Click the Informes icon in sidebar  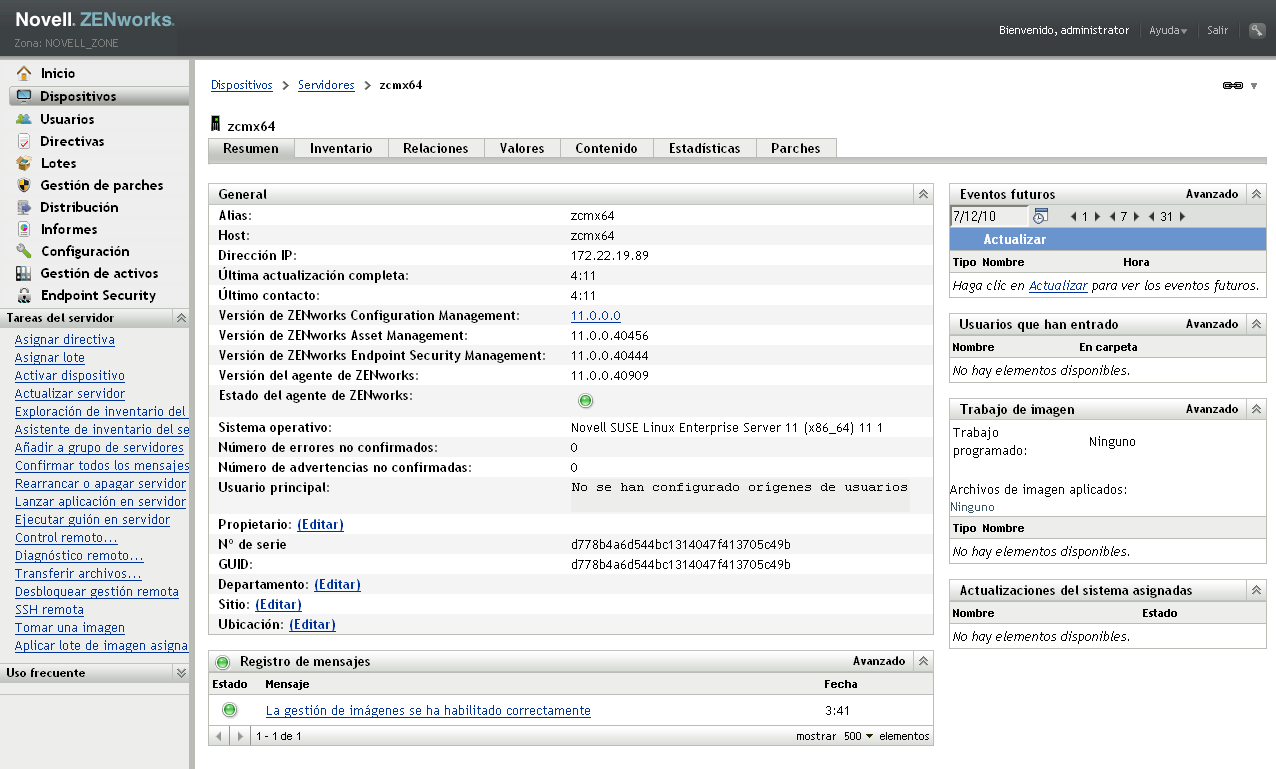point(24,229)
